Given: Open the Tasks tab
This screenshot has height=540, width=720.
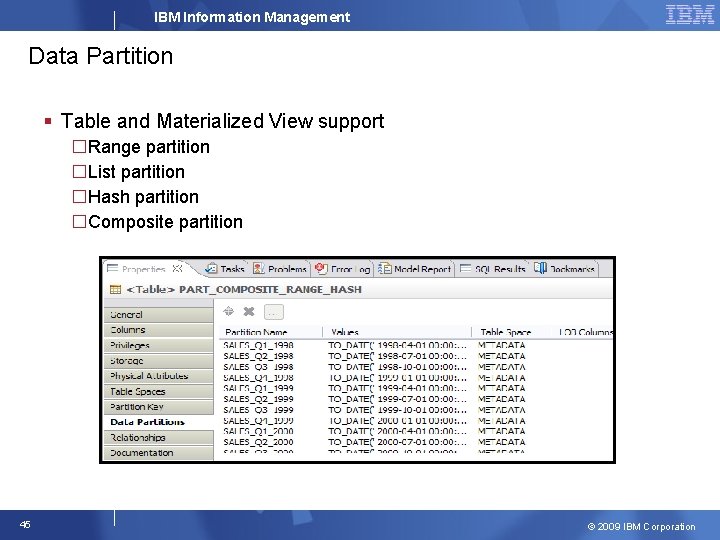Looking at the screenshot, I should point(225,269).
